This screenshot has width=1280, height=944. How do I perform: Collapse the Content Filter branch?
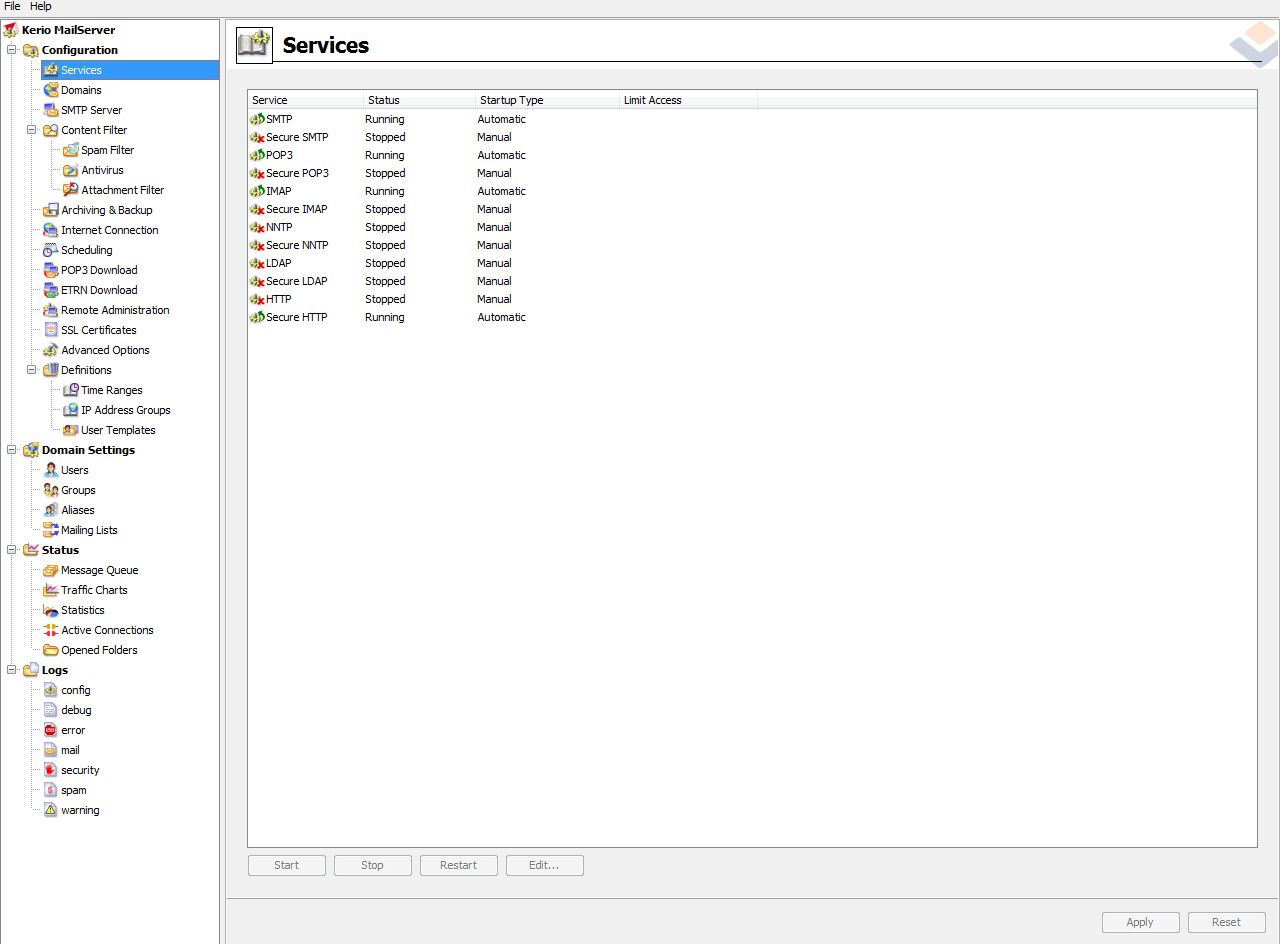coord(32,130)
